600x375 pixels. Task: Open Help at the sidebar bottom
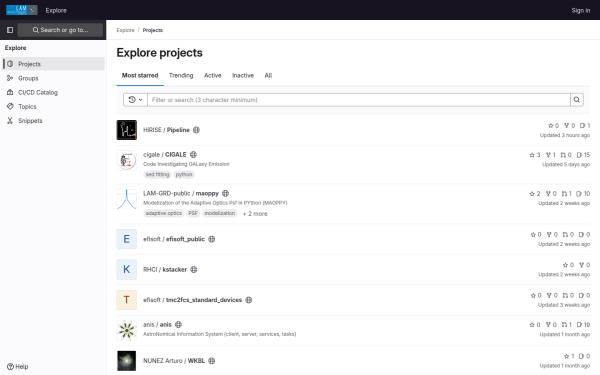coord(18,366)
